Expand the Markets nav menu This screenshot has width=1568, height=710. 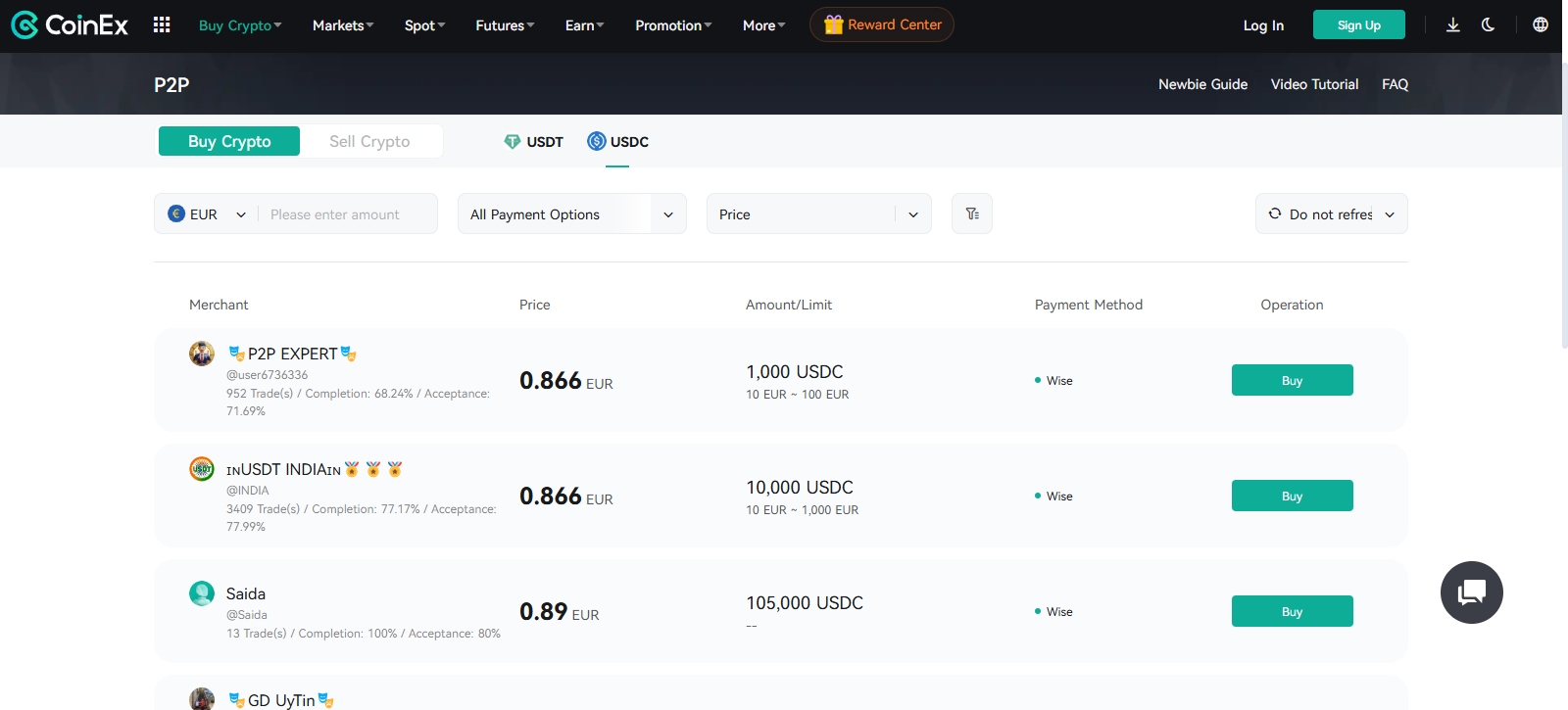point(343,25)
